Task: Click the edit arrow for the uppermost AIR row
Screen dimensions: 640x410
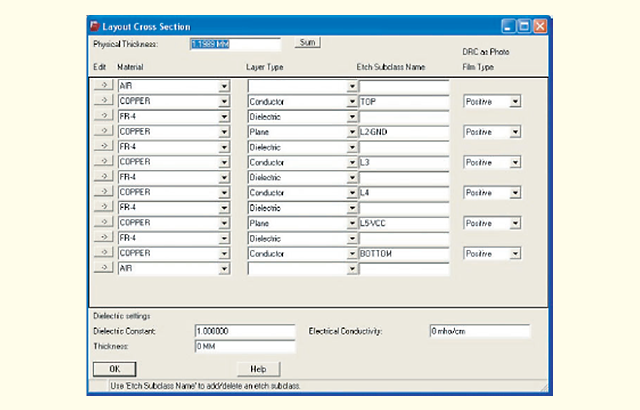Action: tap(103, 85)
